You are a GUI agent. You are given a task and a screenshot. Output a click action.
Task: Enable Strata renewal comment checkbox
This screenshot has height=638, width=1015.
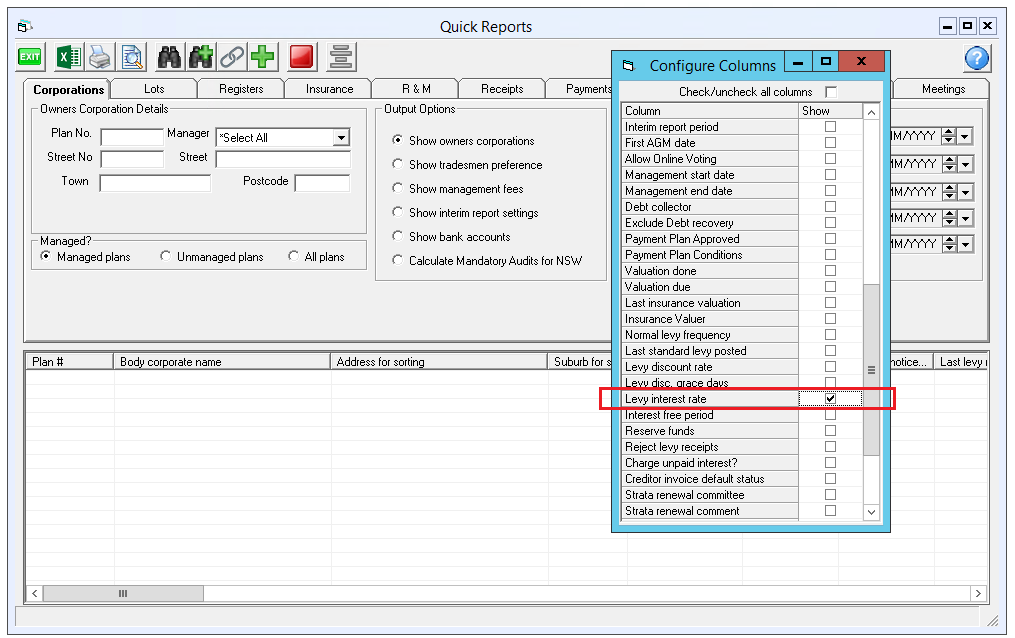point(831,511)
